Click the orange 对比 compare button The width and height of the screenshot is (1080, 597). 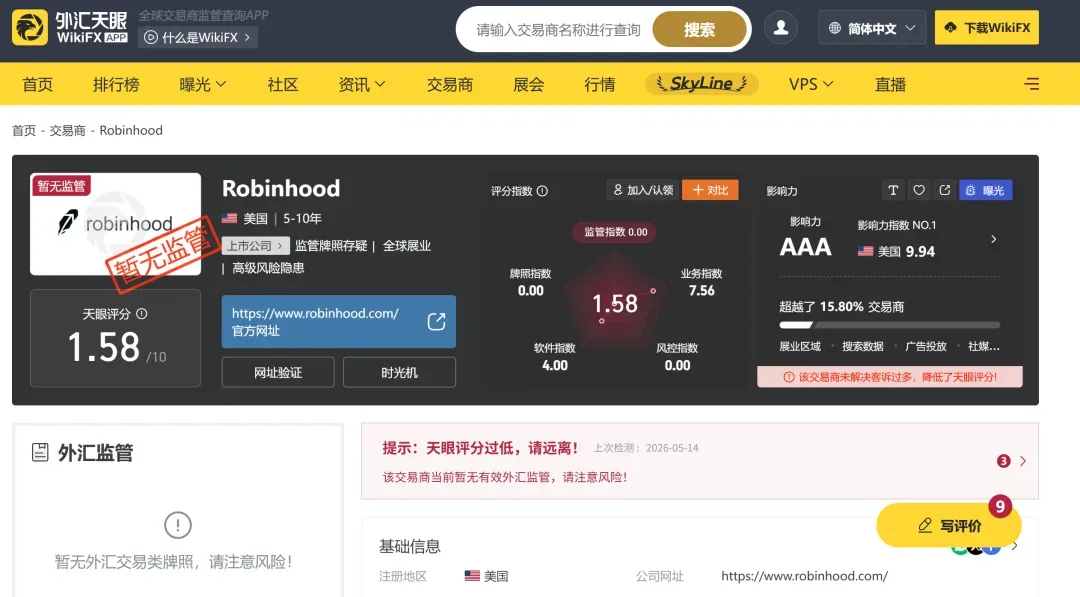pos(710,190)
